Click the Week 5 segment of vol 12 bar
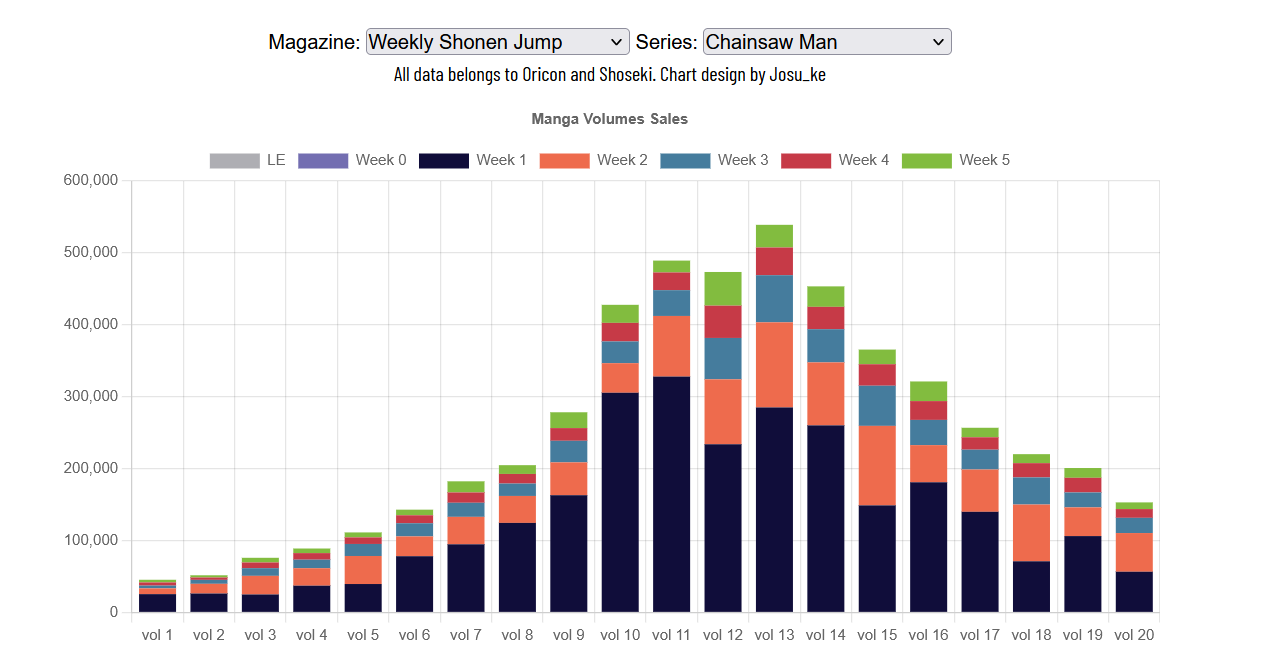 tap(723, 289)
